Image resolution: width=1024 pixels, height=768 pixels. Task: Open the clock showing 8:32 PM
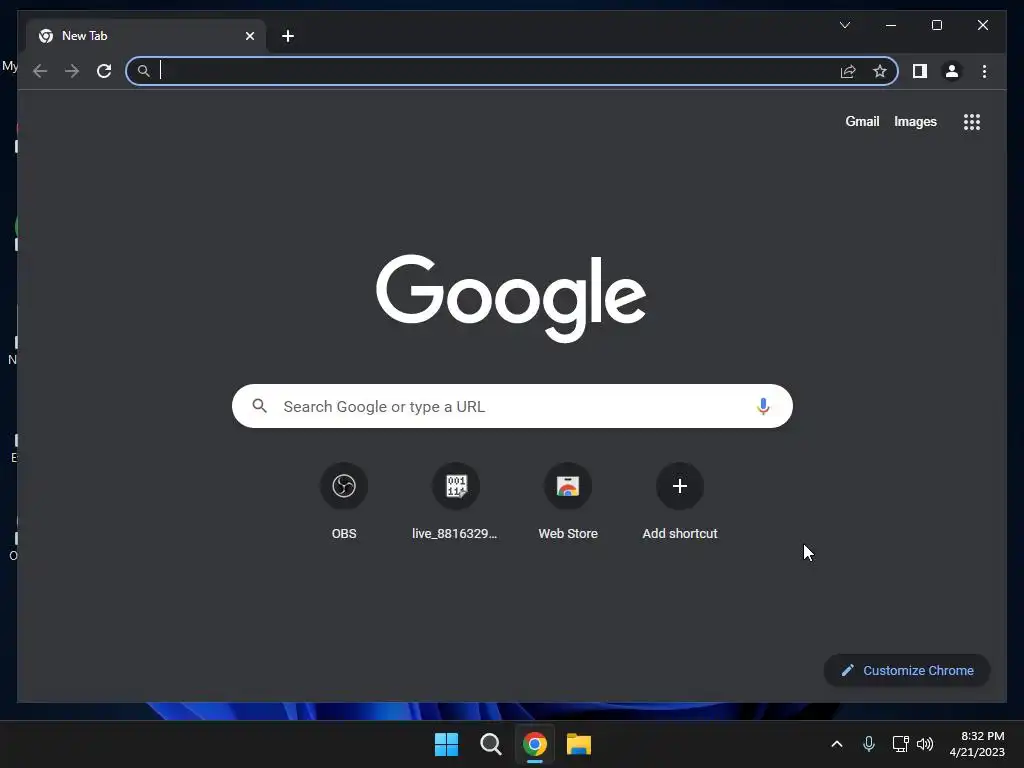[977, 744]
